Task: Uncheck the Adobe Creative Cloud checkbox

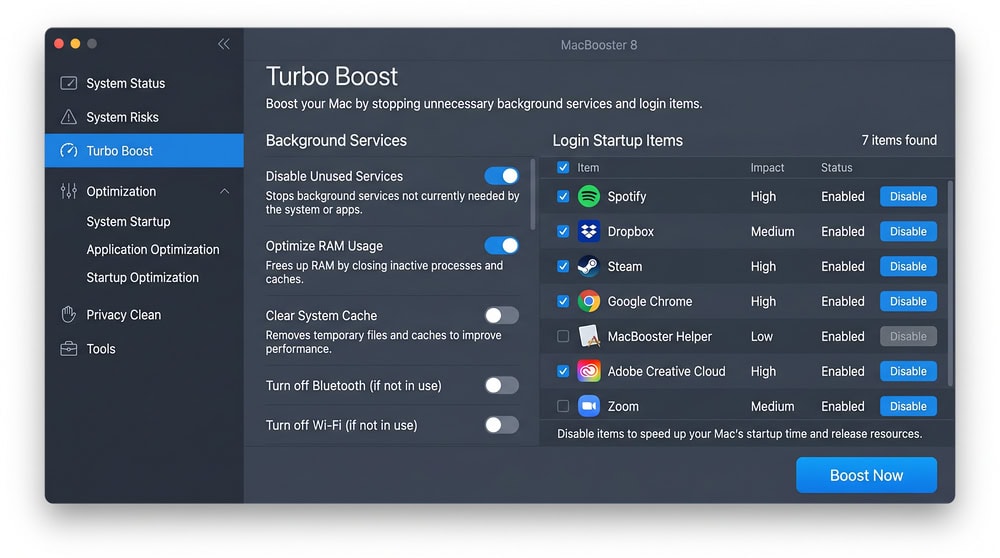Action: (x=562, y=371)
